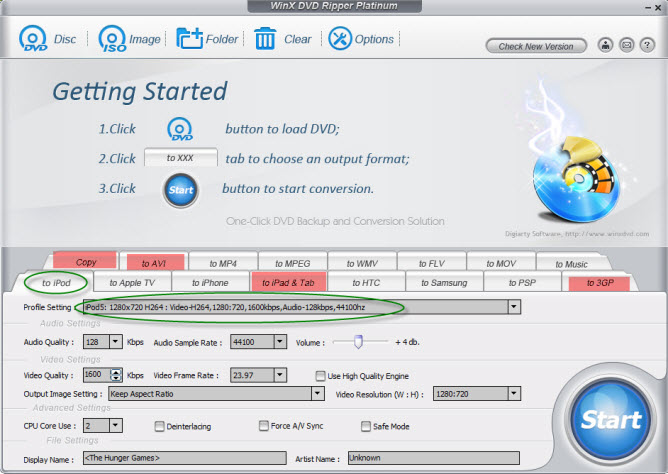This screenshot has height=474, width=668.
Task: Open the Video Frame Rate dropdown
Action: [280, 375]
